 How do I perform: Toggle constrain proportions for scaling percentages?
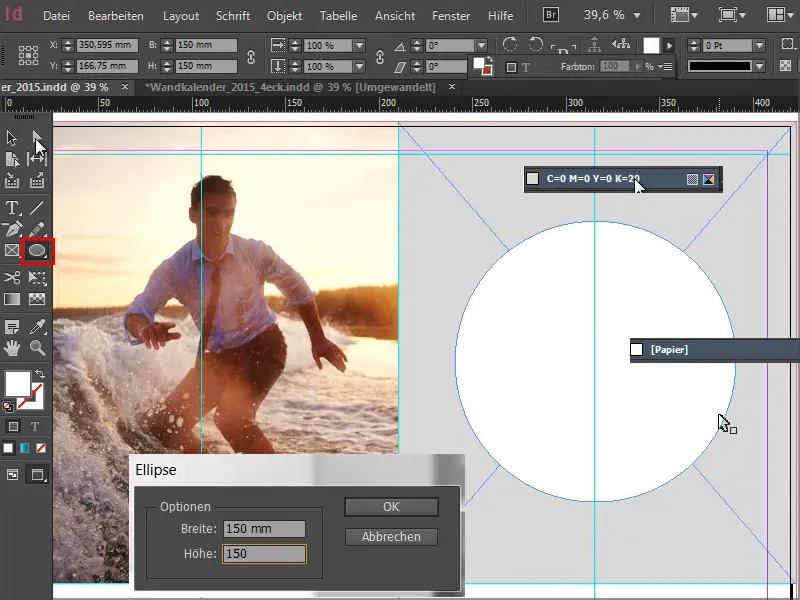pyautogui.click(x=380, y=56)
